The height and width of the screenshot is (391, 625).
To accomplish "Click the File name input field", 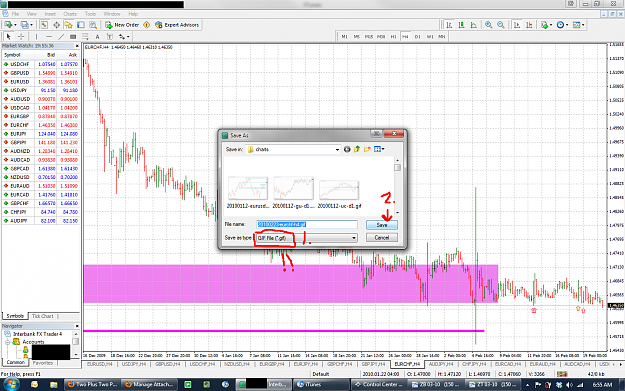I will coord(307,224).
